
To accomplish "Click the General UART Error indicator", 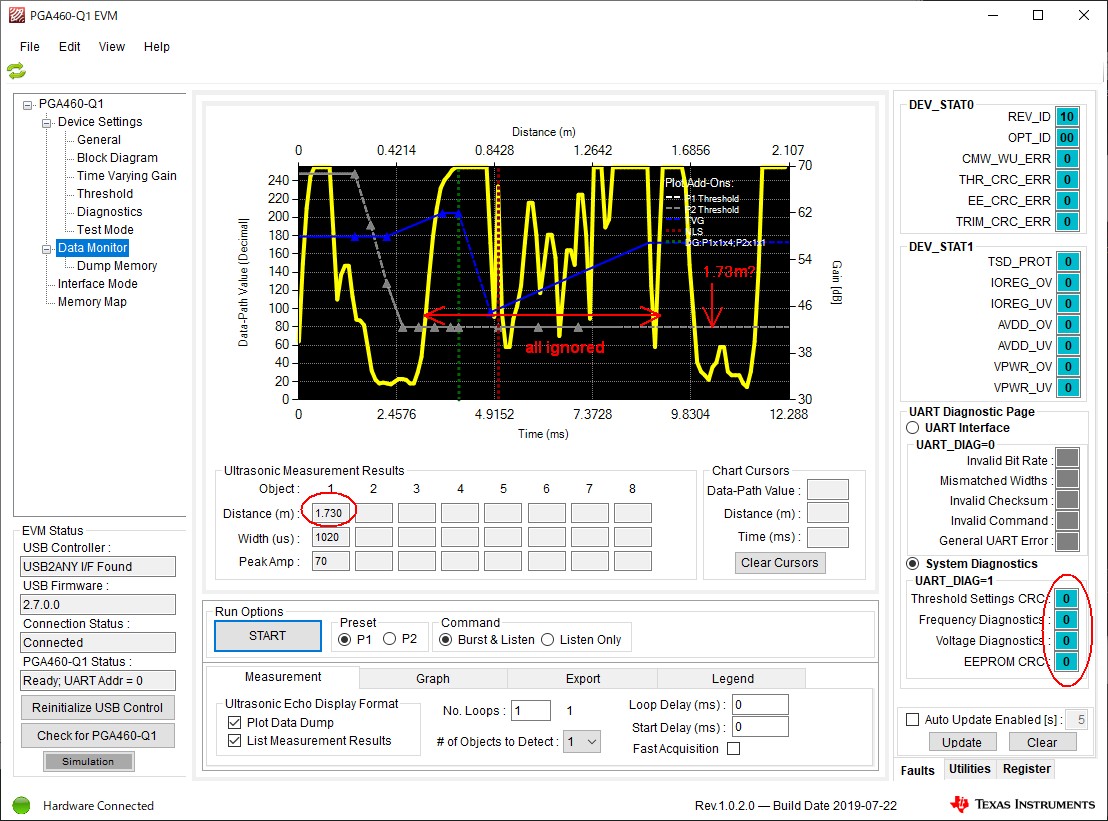I will tap(1067, 541).
